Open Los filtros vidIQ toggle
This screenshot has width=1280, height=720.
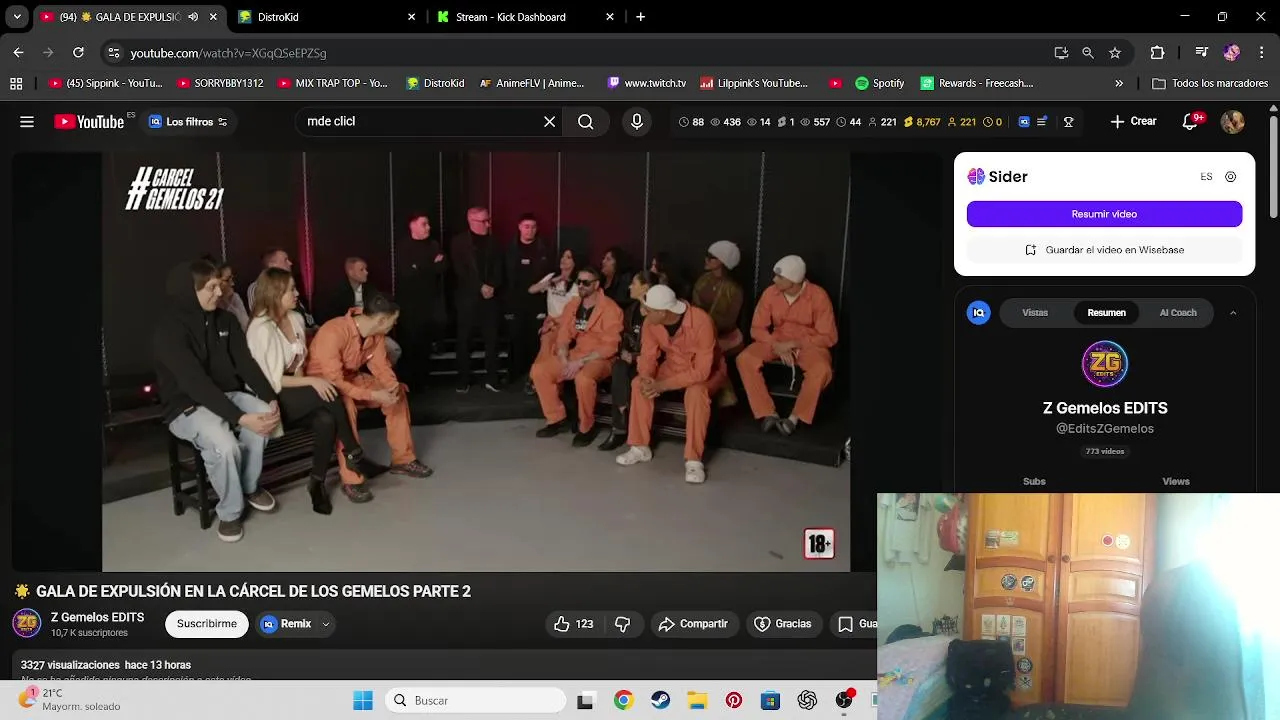pos(188,122)
